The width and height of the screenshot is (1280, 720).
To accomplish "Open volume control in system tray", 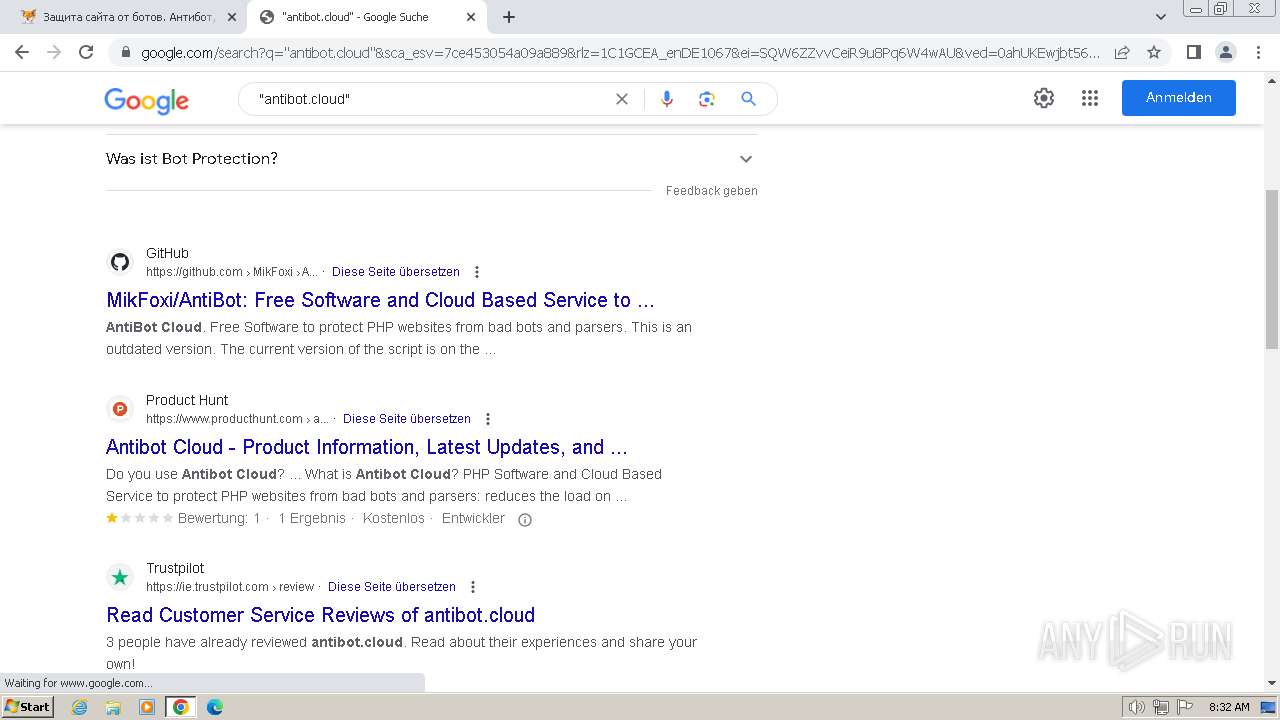I will (x=1137, y=707).
